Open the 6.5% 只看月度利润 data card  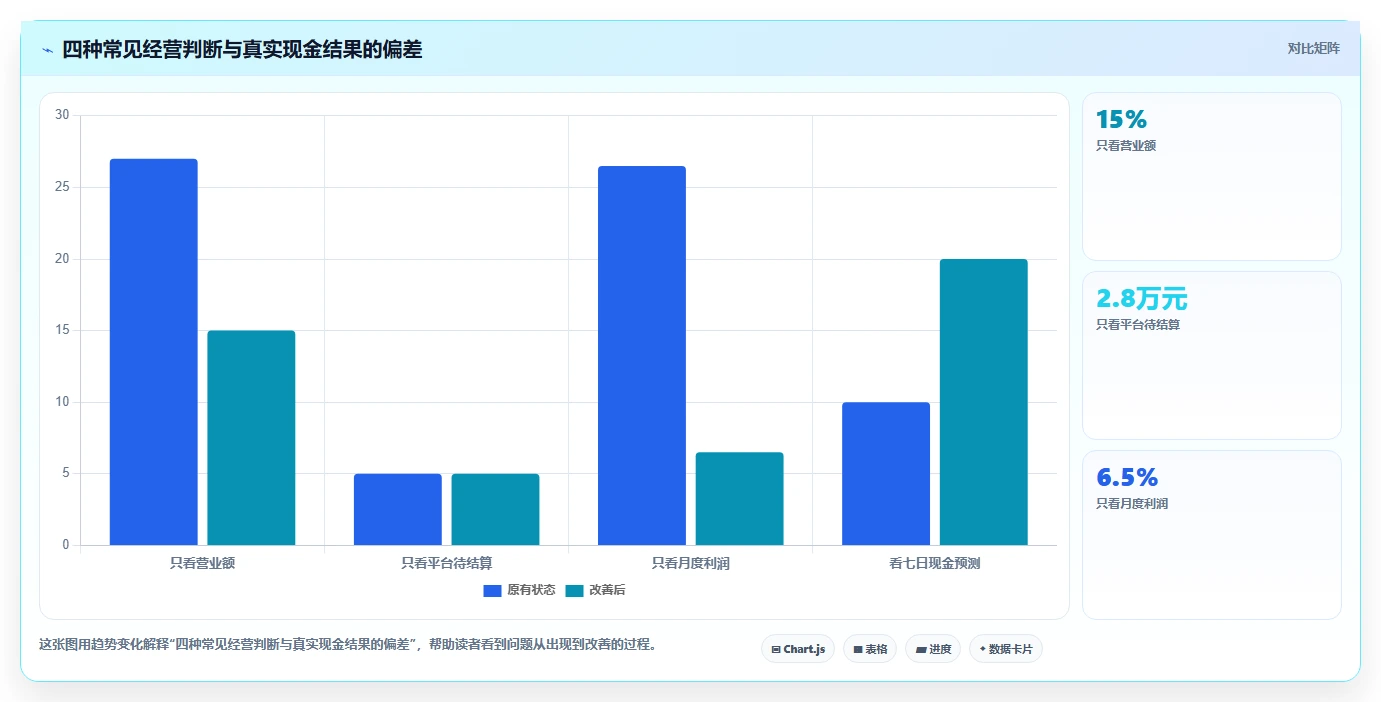[1211, 534]
